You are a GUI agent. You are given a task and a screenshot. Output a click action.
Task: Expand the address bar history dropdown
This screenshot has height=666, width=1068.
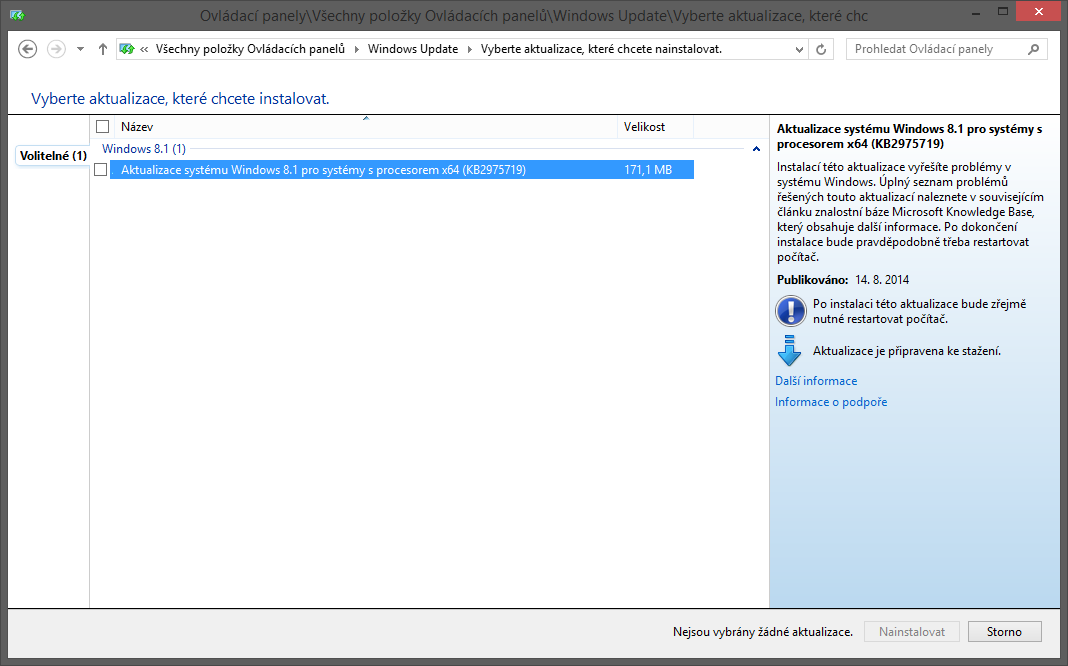(800, 50)
